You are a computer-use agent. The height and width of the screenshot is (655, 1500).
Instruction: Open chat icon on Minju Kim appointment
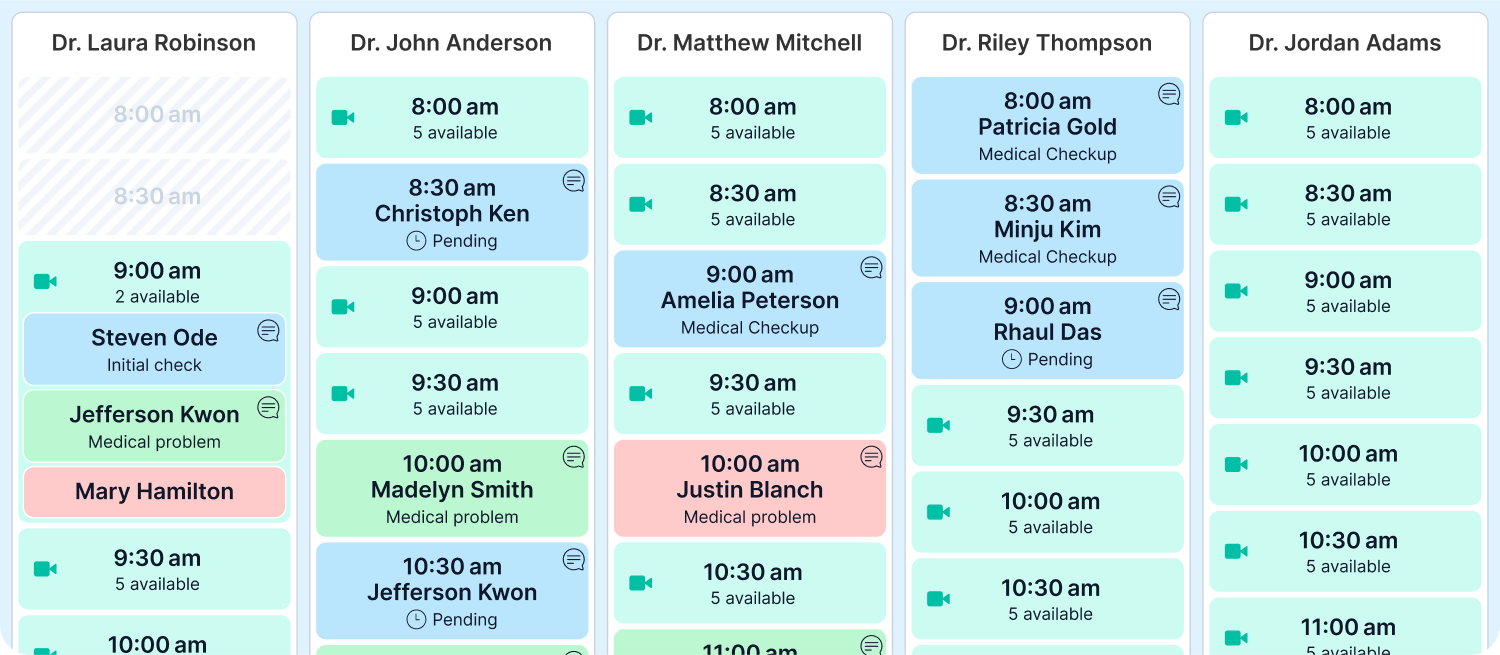click(1169, 196)
